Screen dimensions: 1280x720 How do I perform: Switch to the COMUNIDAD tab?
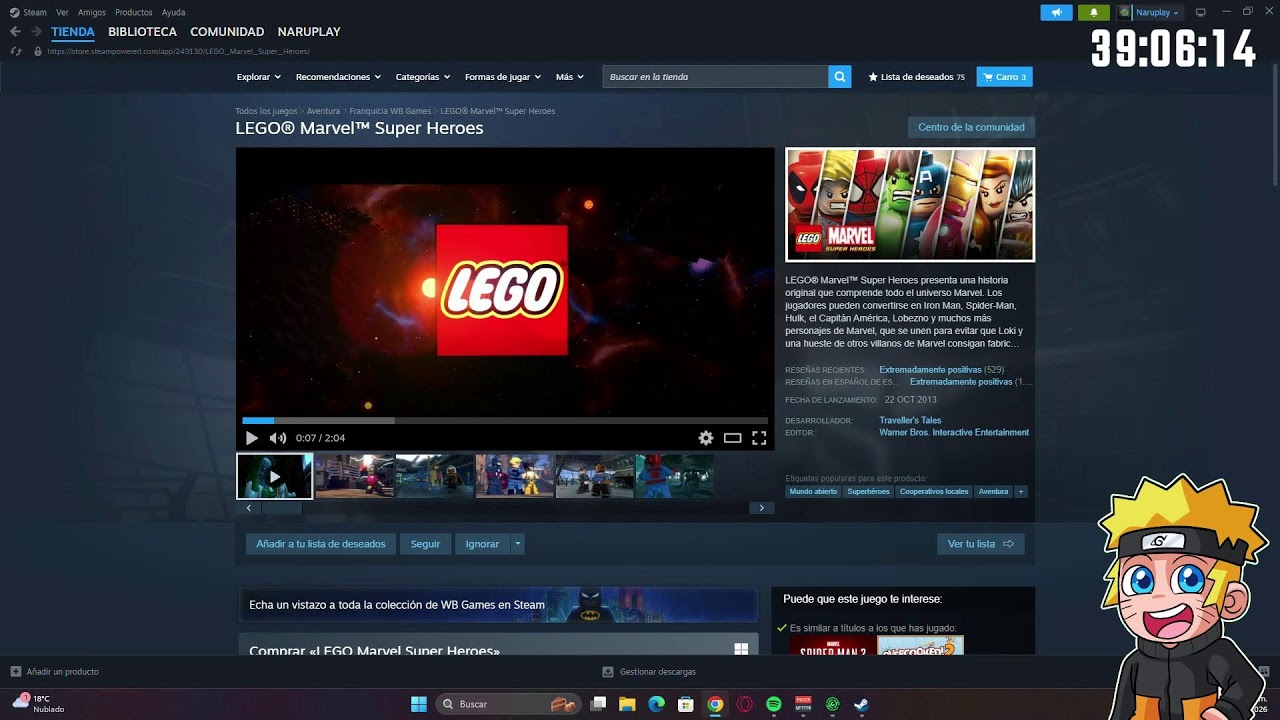click(x=227, y=32)
